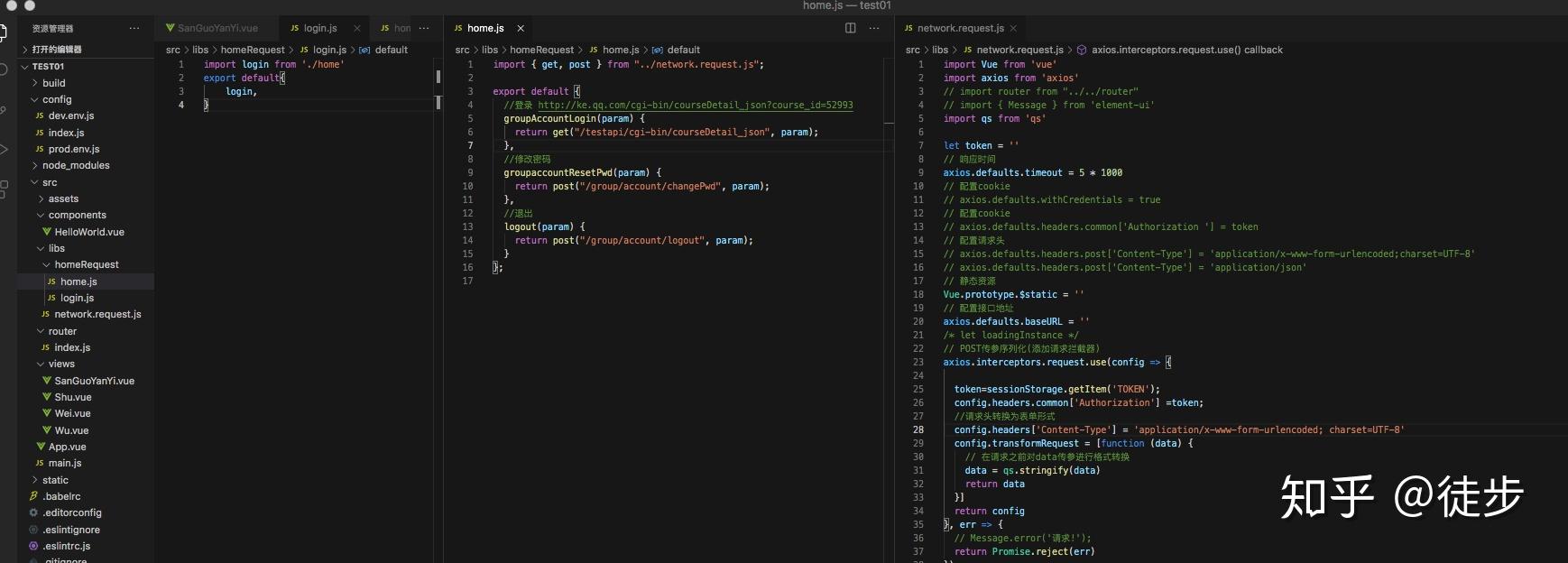Image resolution: width=1568 pixels, height=563 pixels.
Task: Click 'groupAccountLogin(param) {' code line
Action: [x=574, y=118]
